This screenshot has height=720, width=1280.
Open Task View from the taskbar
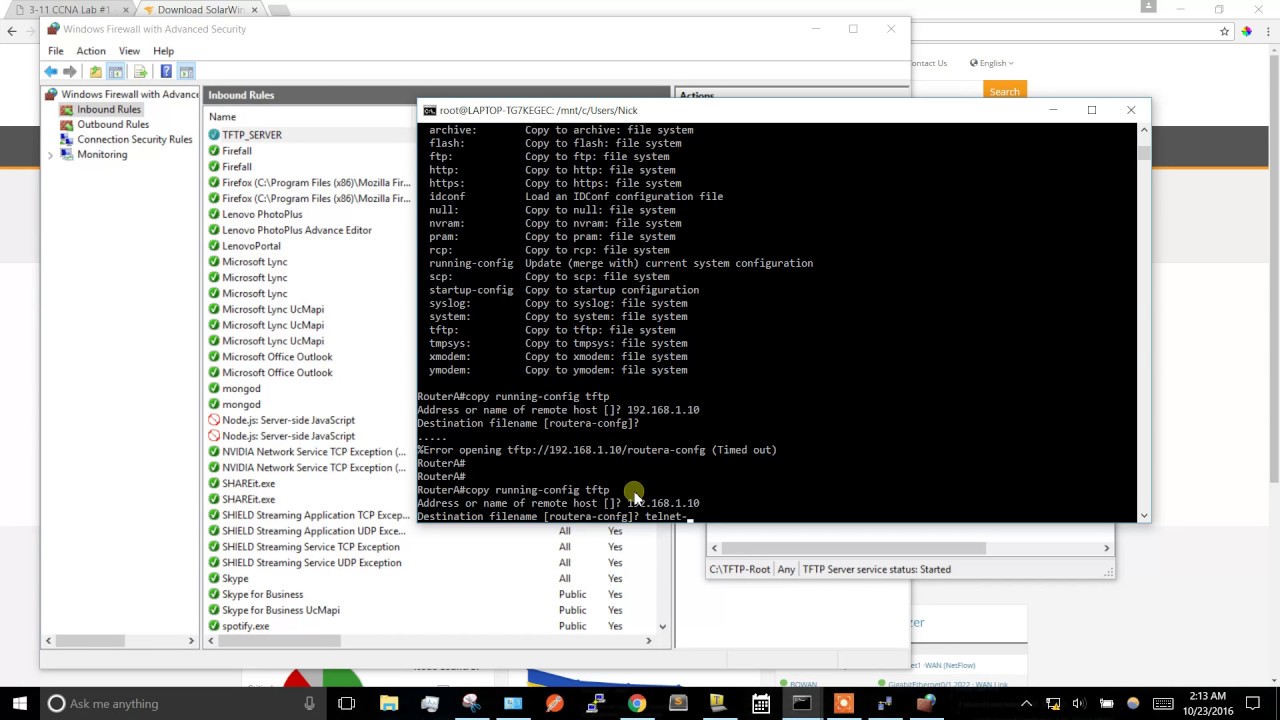(x=347, y=703)
